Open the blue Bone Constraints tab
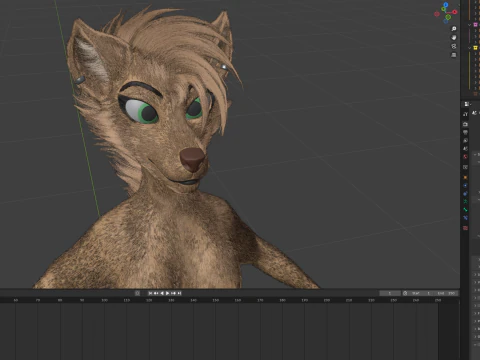Screen dimensions: 480x360 [x=465, y=218]
